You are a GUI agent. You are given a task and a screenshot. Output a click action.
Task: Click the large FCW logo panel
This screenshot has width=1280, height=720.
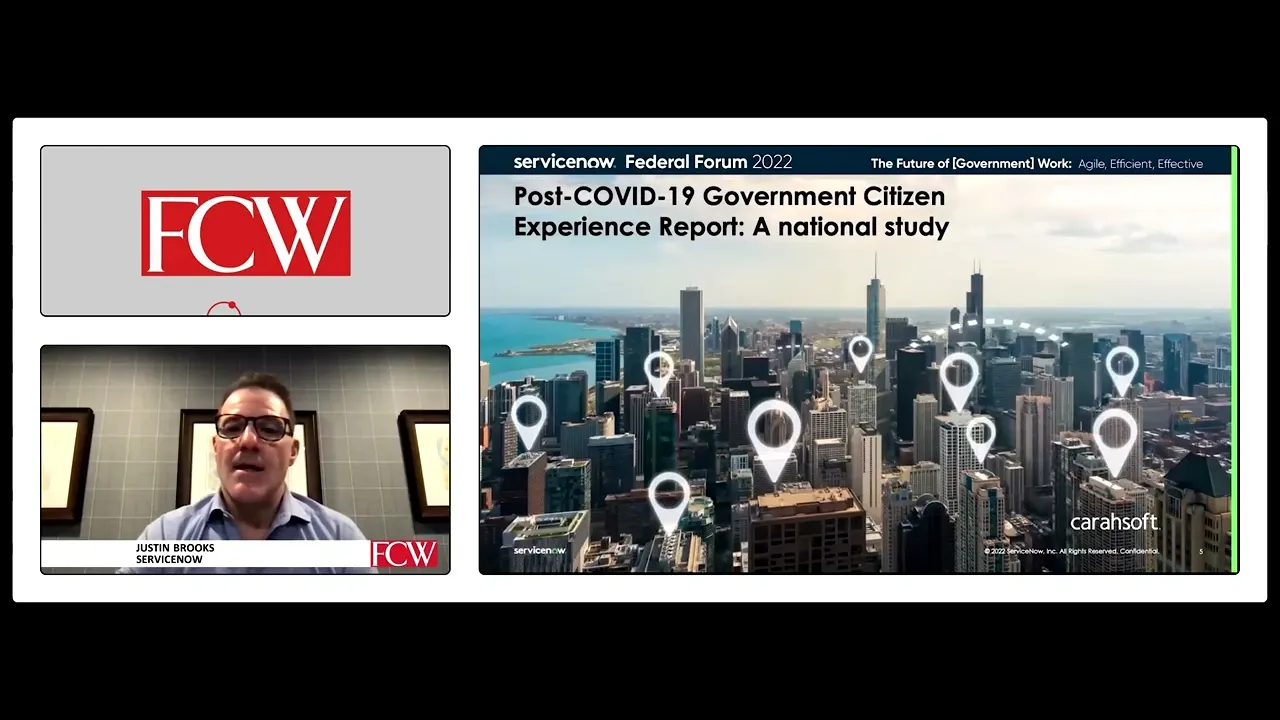point(245,231)
